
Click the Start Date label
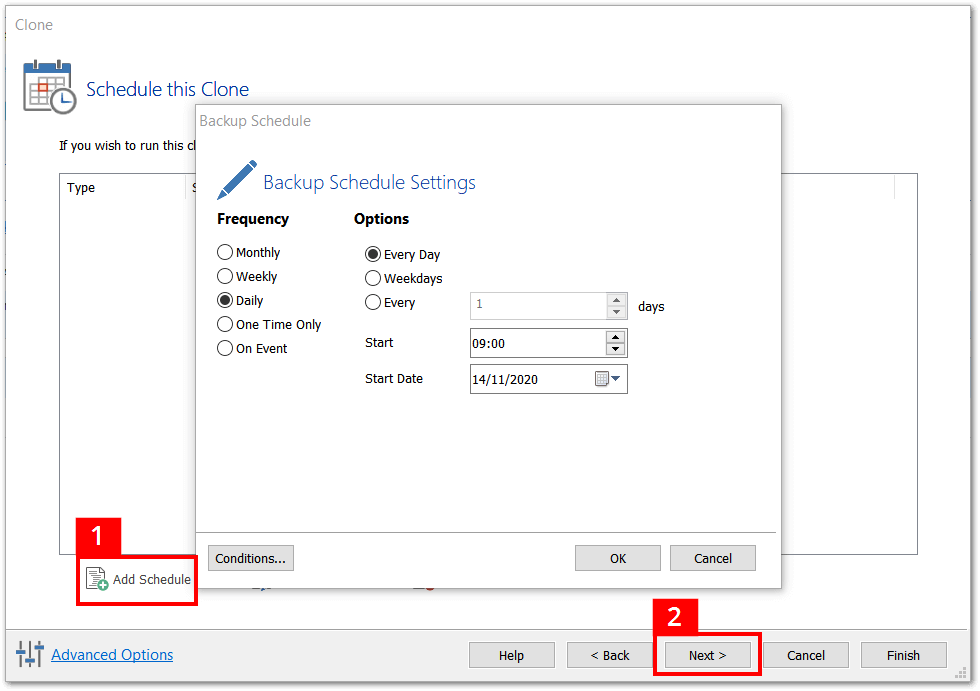coord(394,379)
